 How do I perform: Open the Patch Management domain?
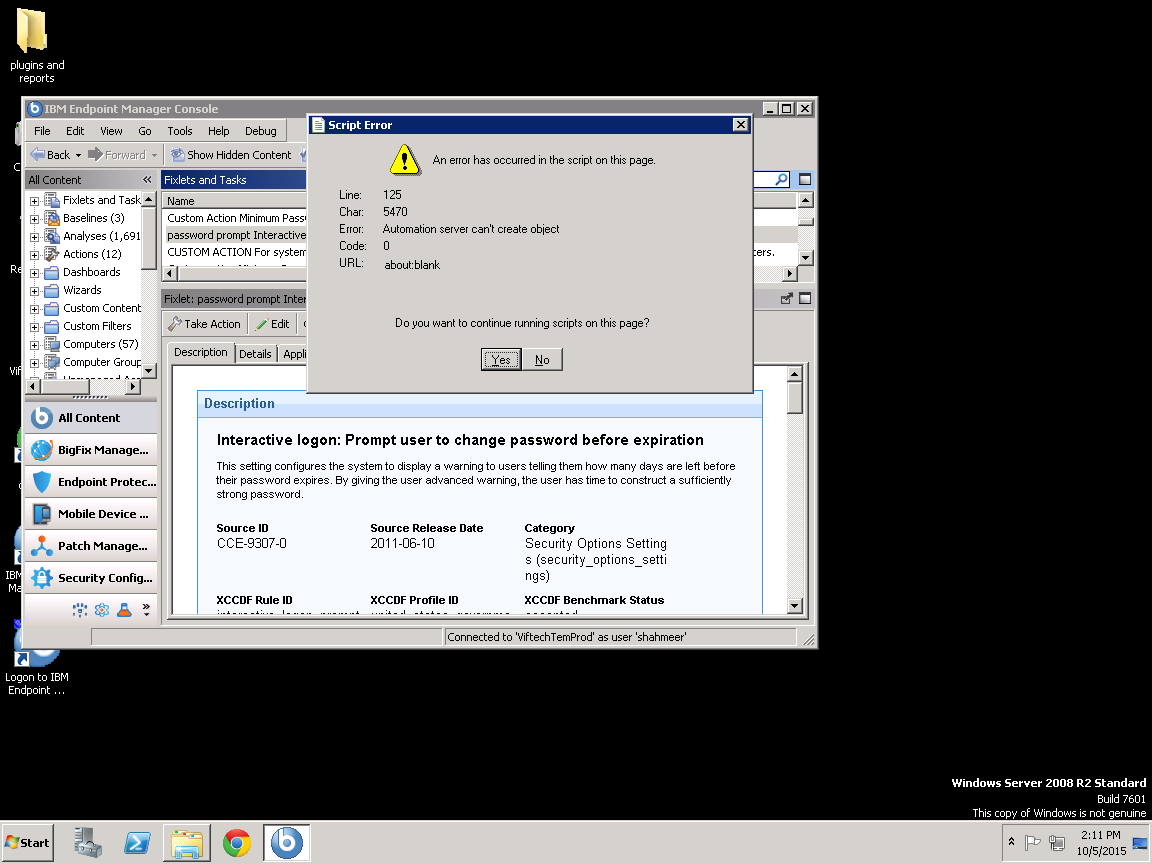coord(91,545)
